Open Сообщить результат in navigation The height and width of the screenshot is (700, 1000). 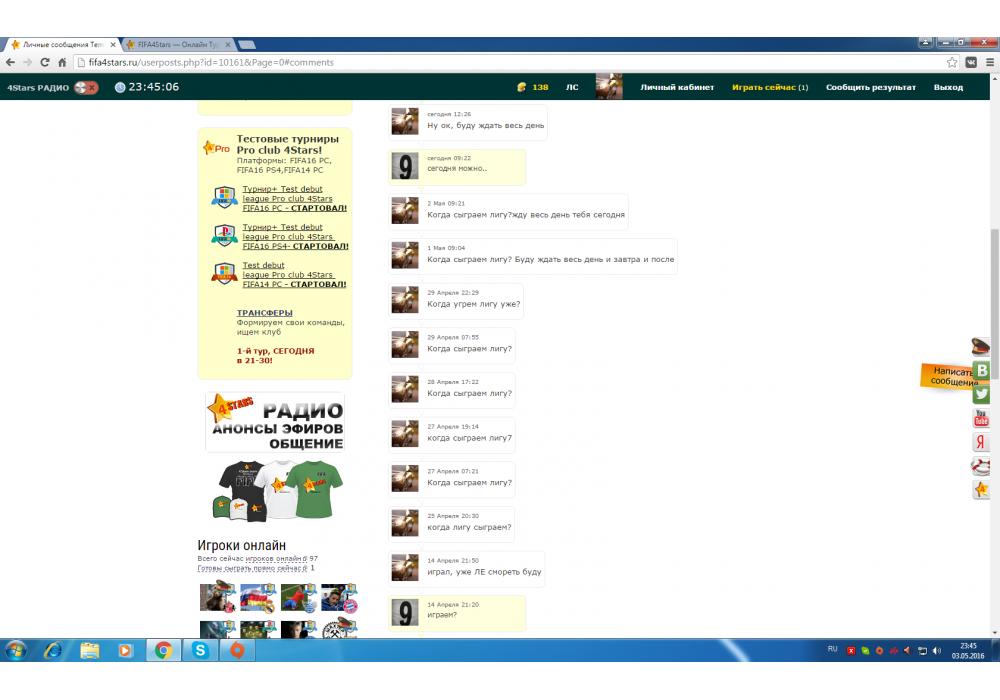(x=870, y=88)
